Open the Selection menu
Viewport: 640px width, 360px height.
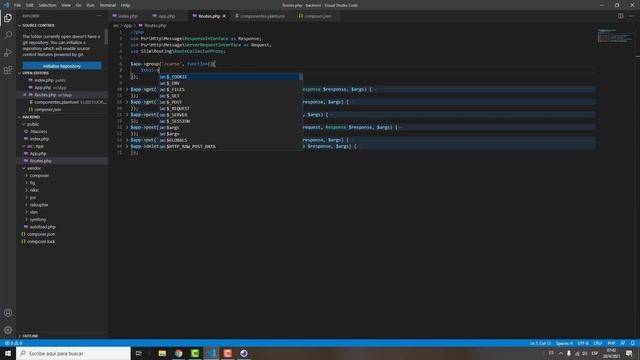(x=47, y=5)
